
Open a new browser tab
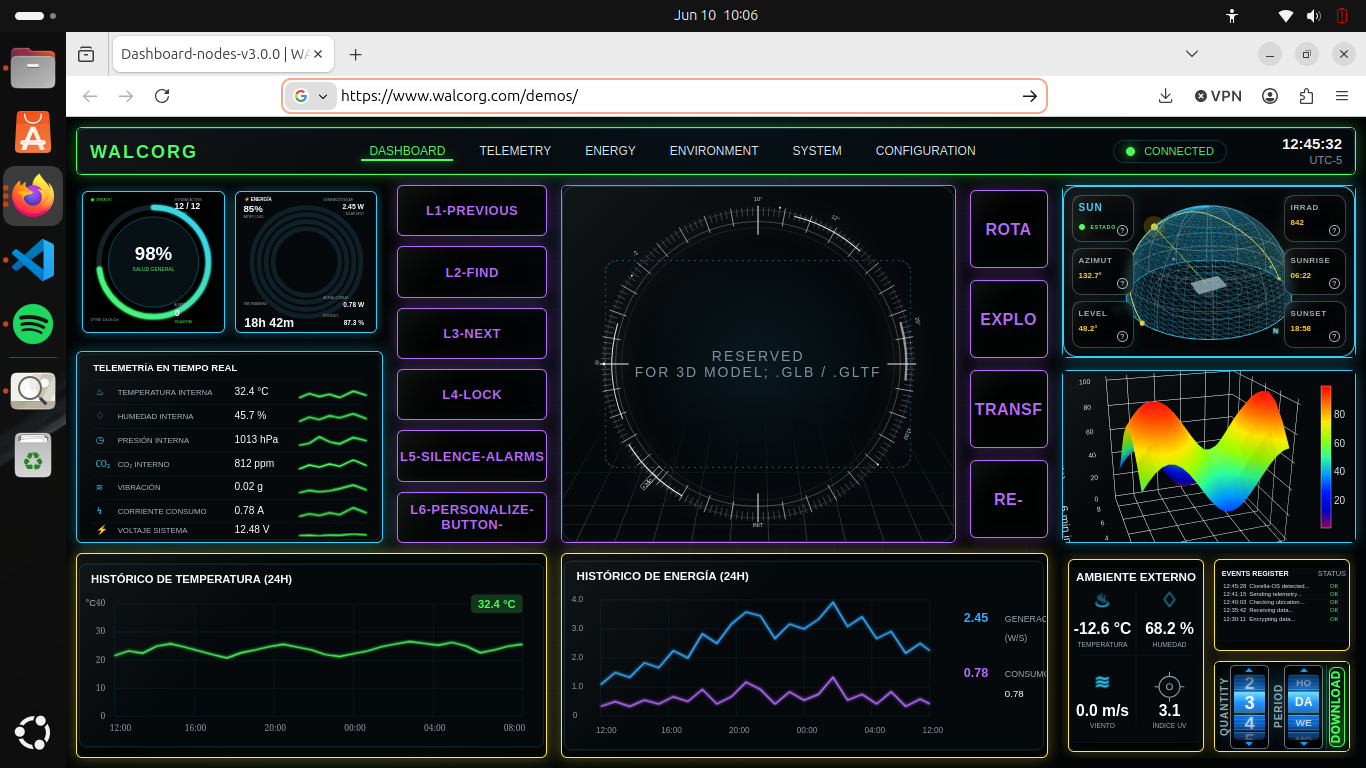(x=355, y=54)
